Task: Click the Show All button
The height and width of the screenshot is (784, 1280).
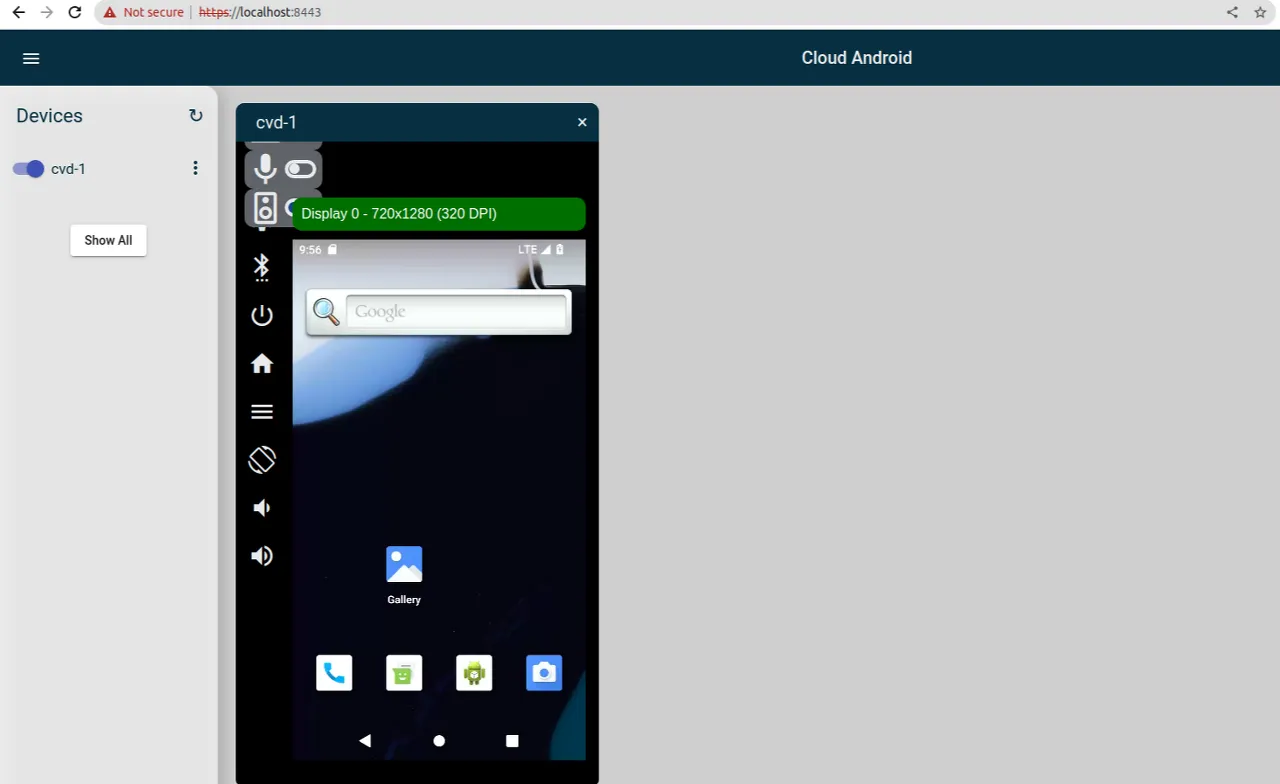Action: coord(108,240)
